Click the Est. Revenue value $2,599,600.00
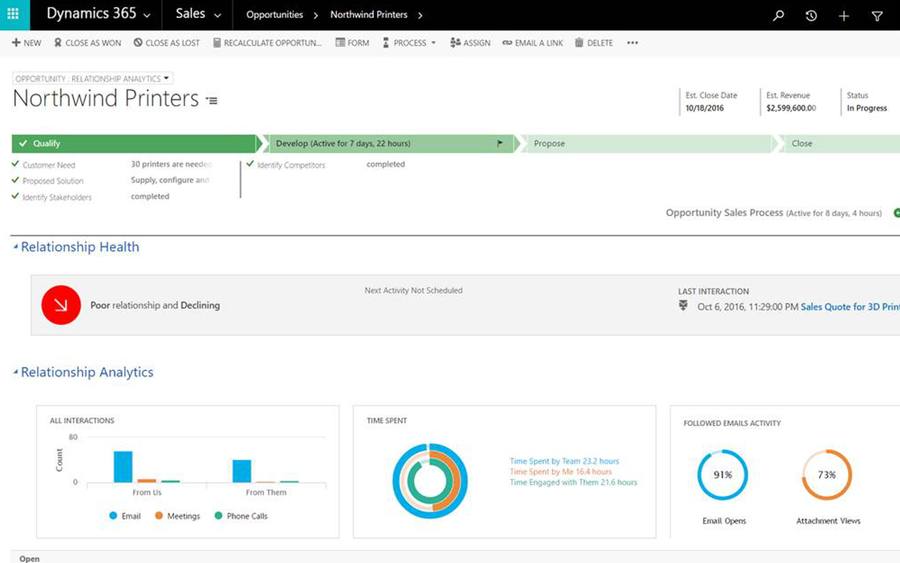900x563 pixels. (791, 108)
